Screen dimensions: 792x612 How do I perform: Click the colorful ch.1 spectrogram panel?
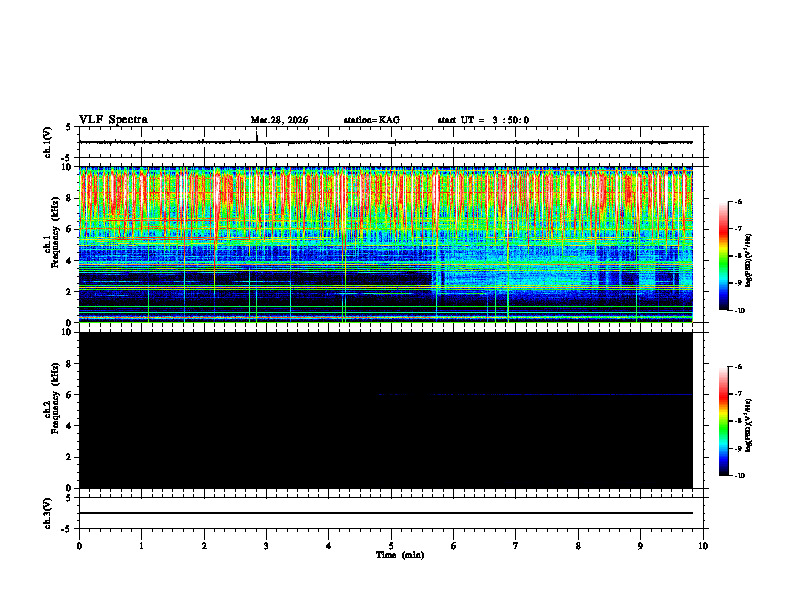(x=385, y=244)
